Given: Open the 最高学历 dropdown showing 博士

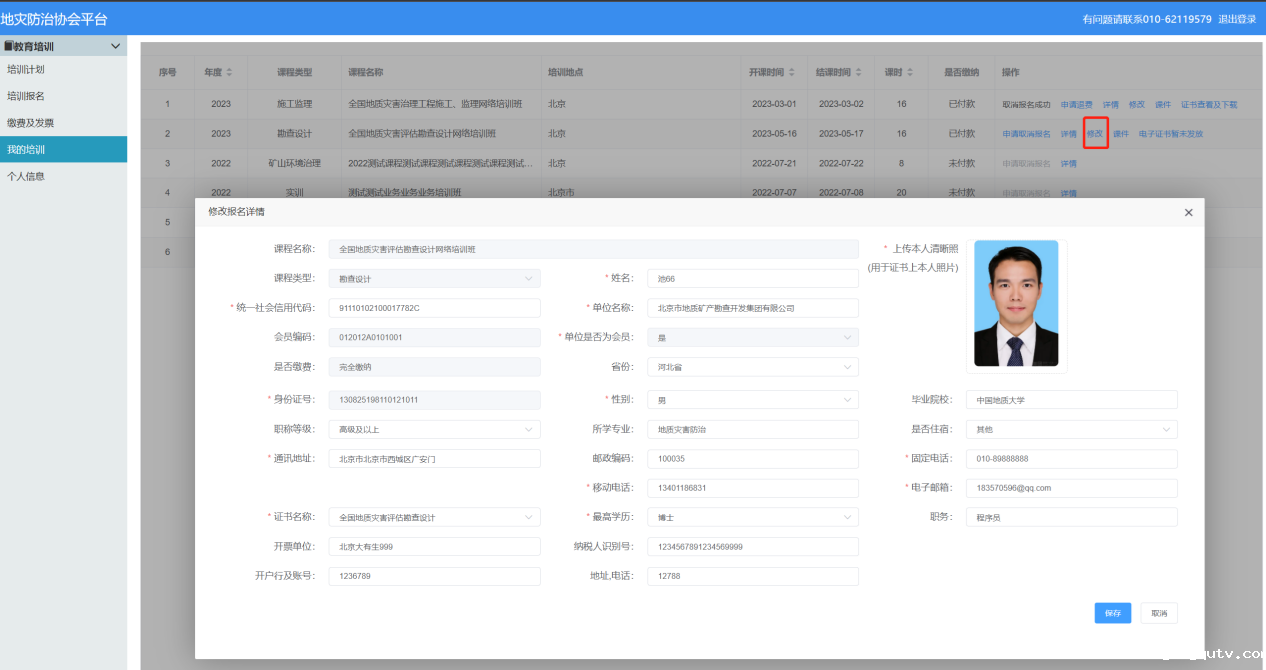Looking at the screenshot, I should click(x=751, y=518).
